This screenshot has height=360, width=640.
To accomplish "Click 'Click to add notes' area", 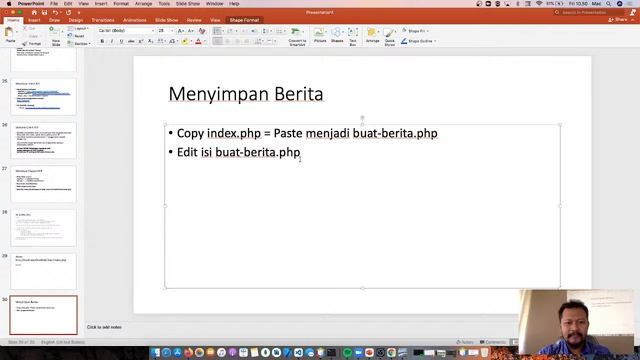I will point(104,327).
